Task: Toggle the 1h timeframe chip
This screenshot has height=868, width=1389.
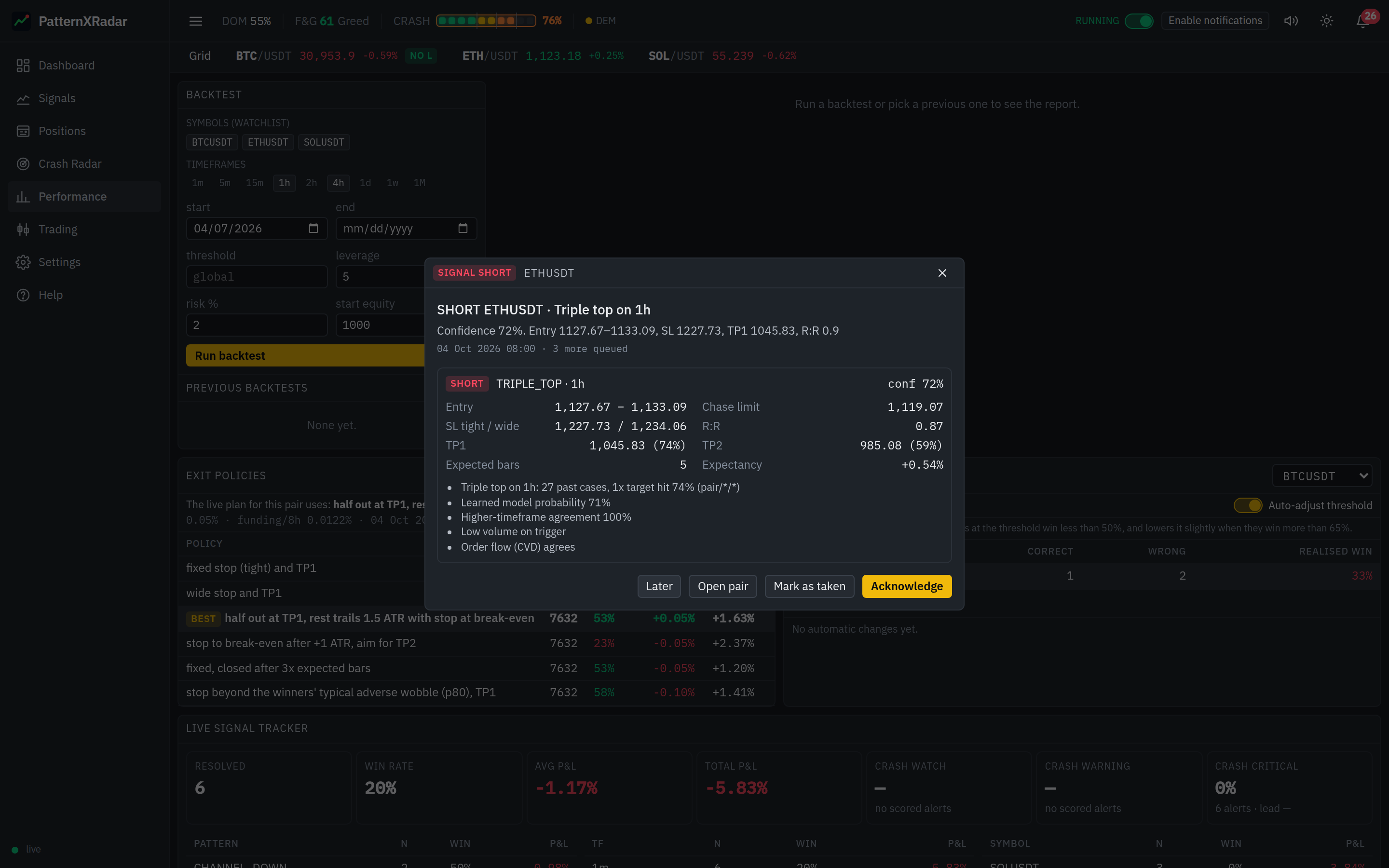Action: 284,183
